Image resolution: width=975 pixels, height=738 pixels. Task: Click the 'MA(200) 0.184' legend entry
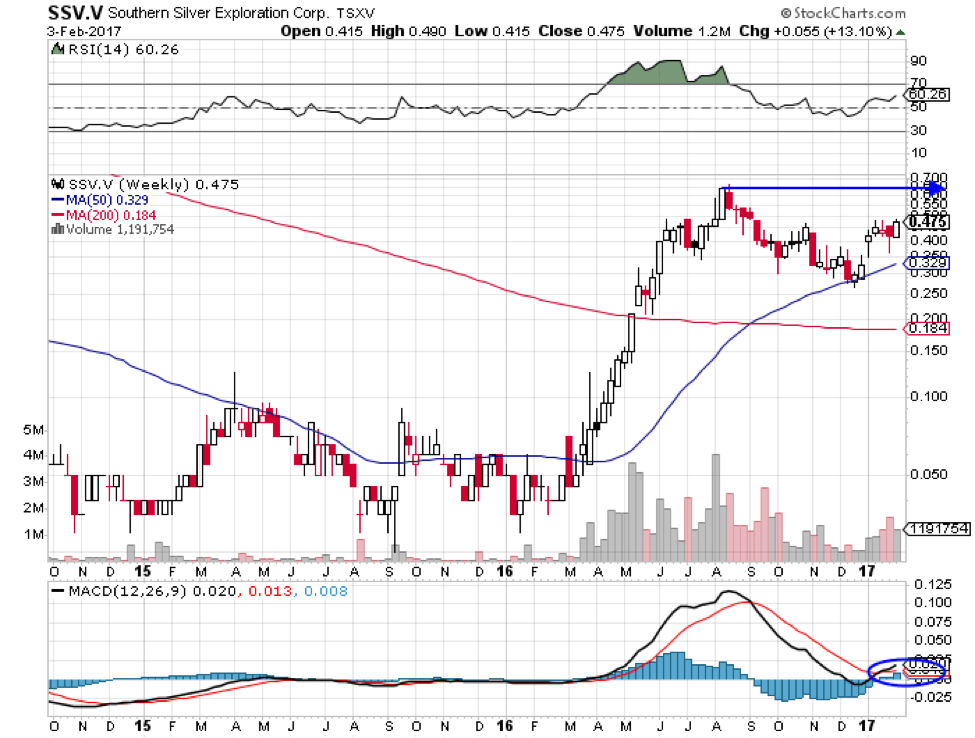click(111, 215)
